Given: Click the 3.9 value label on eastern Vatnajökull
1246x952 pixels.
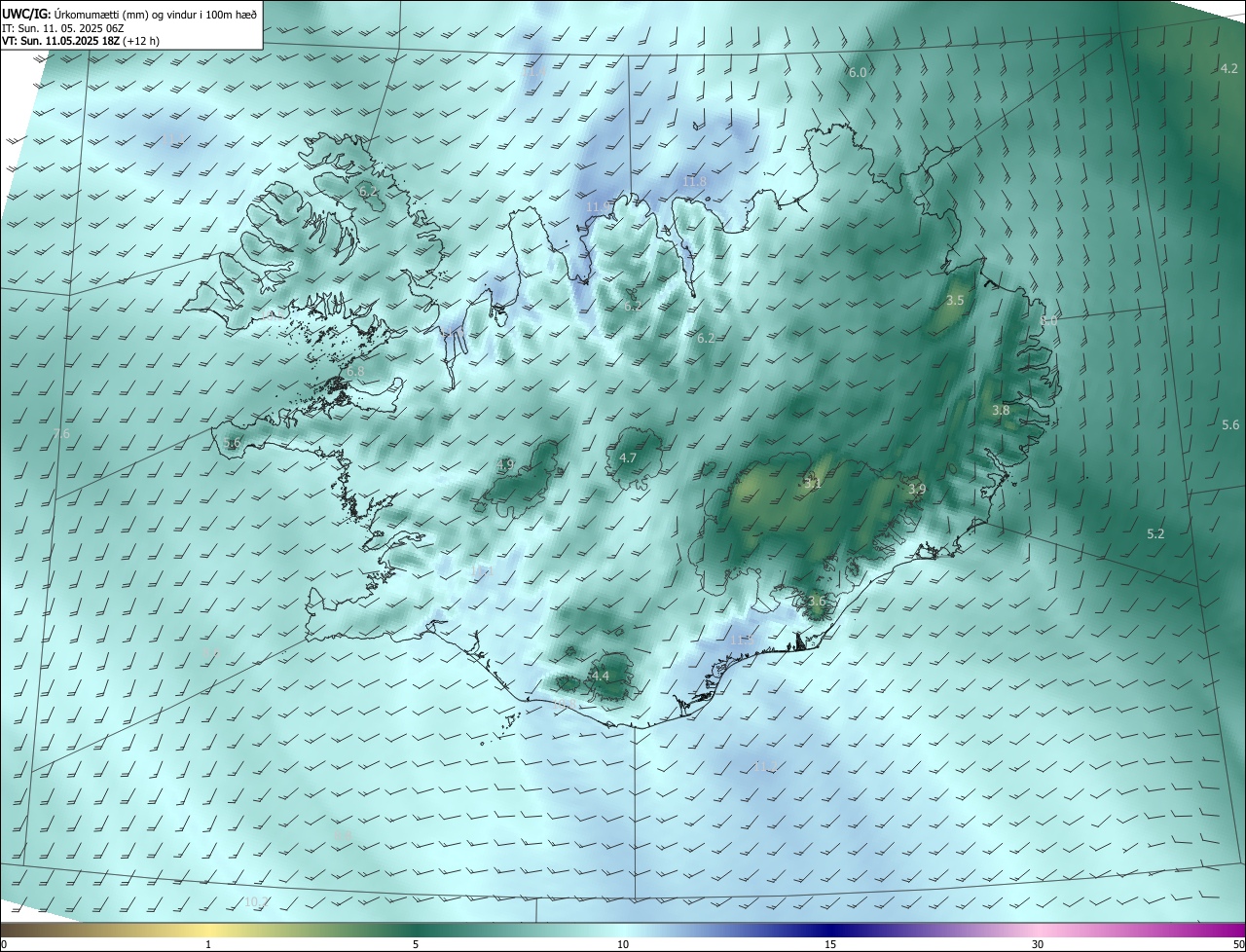Looking at the screenshot, I should [x=916, y=490].
